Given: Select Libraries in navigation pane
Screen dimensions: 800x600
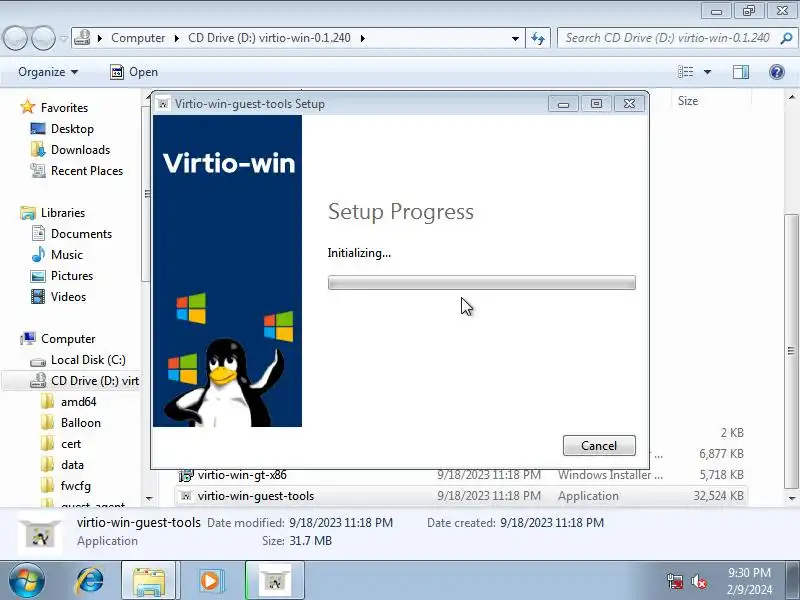Looking at the screenshot, I should (63, 212).
